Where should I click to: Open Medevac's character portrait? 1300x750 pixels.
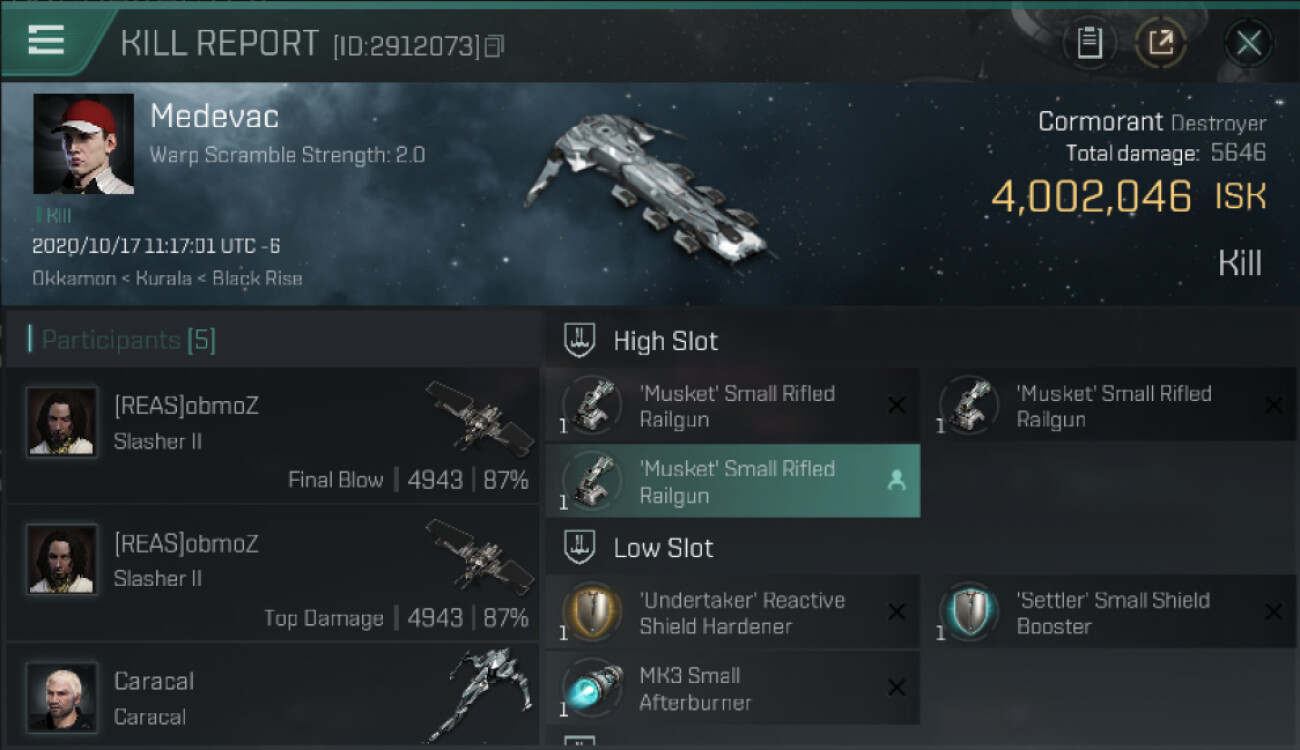coord(83,144)
